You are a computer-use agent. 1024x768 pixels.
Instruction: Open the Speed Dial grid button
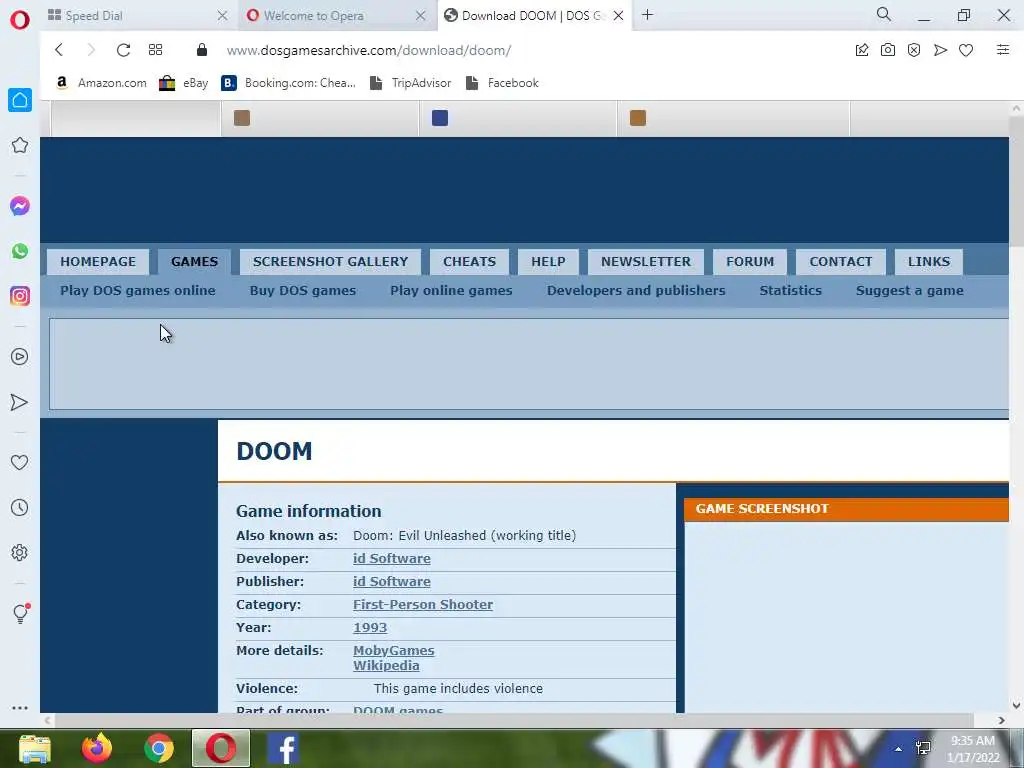[155, 50]
